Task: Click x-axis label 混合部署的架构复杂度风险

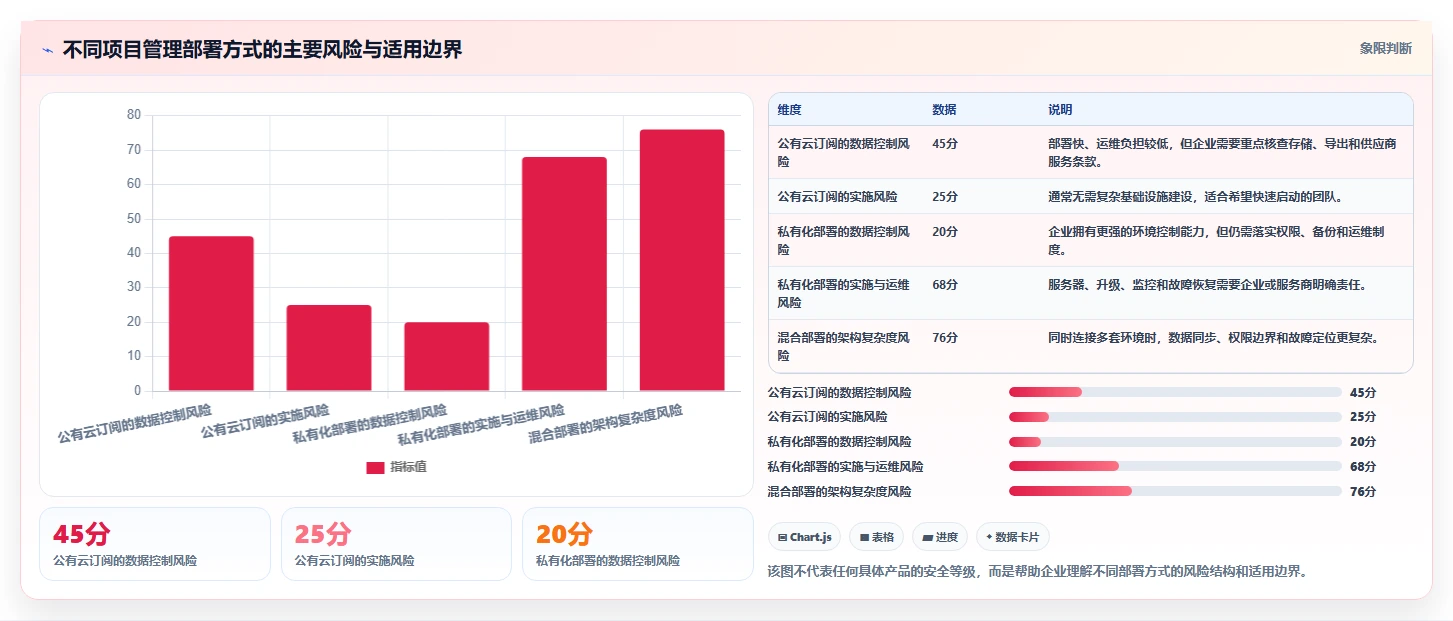Action: tap(606, 425)
